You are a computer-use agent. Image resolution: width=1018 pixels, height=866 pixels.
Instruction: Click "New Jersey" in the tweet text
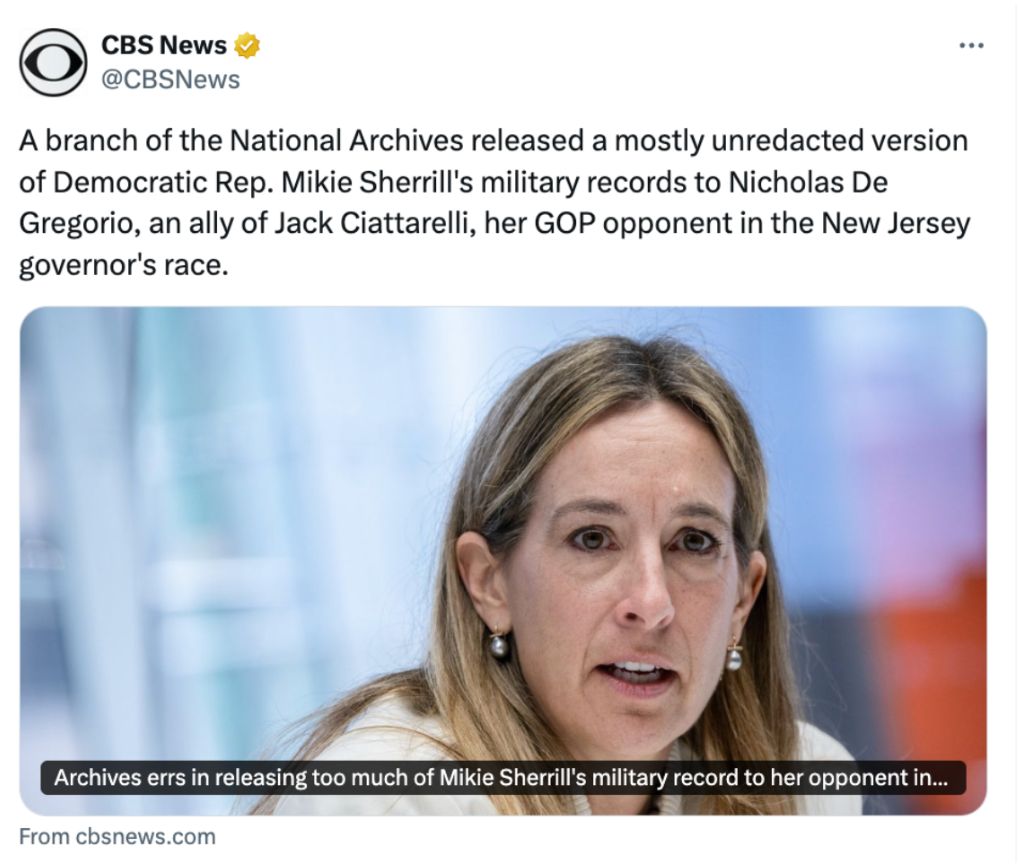(x=895, y=226)
